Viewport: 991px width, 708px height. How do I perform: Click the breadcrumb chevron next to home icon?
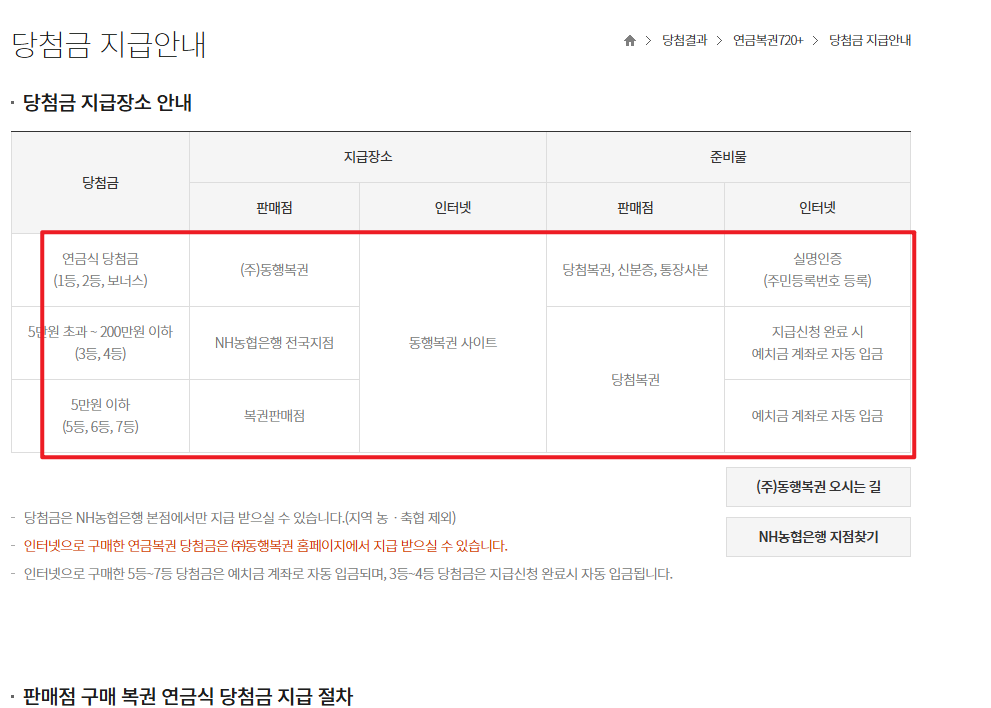coord(647,40)
